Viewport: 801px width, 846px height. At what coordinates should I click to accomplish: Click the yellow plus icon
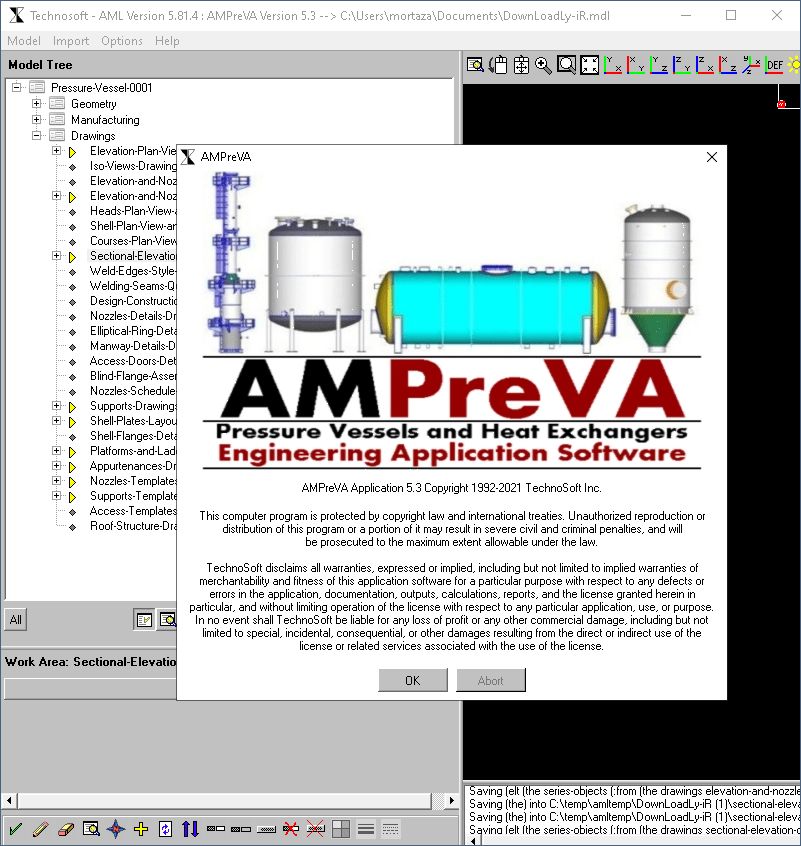point(142,829)
